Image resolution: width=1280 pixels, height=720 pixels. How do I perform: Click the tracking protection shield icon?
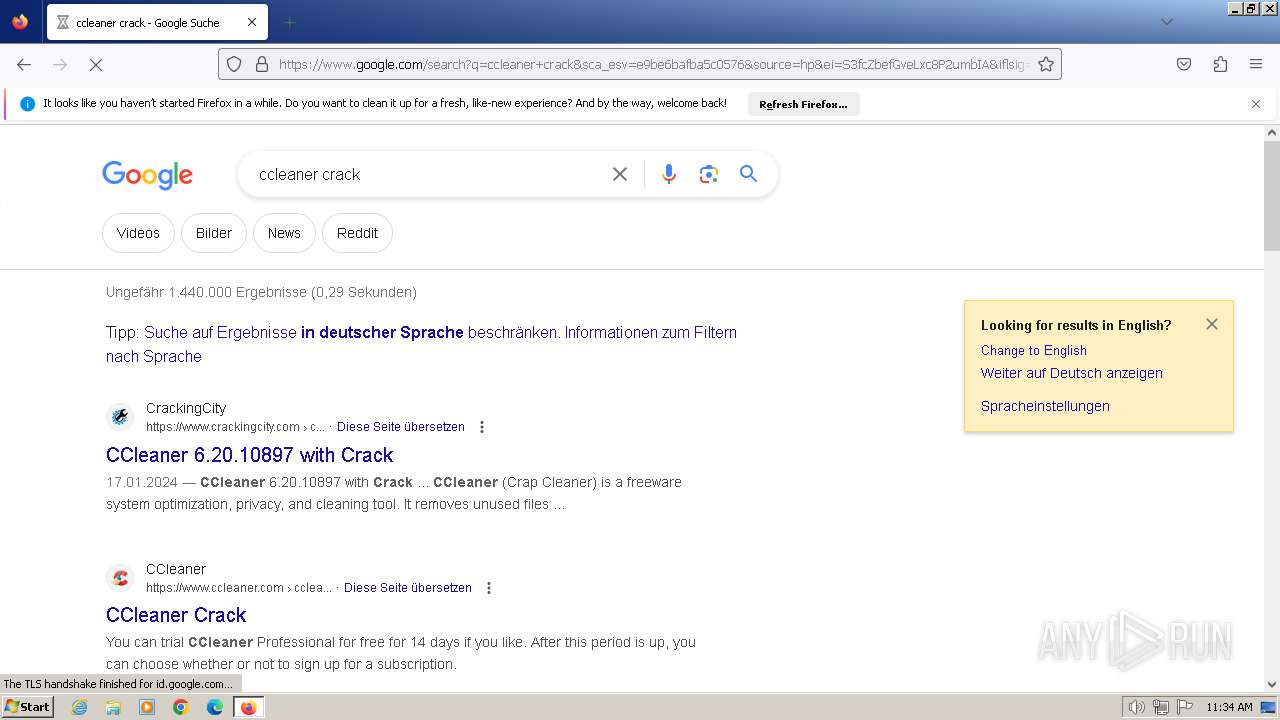pos(234,64)
